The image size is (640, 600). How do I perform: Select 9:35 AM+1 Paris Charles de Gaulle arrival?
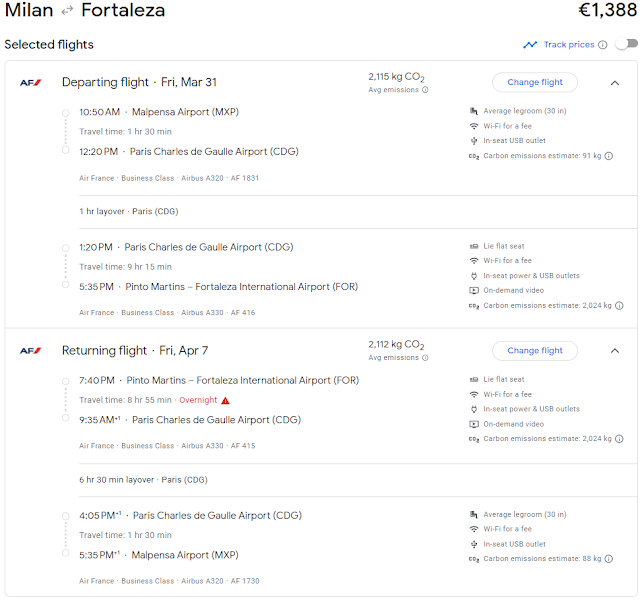coord(190,420)
